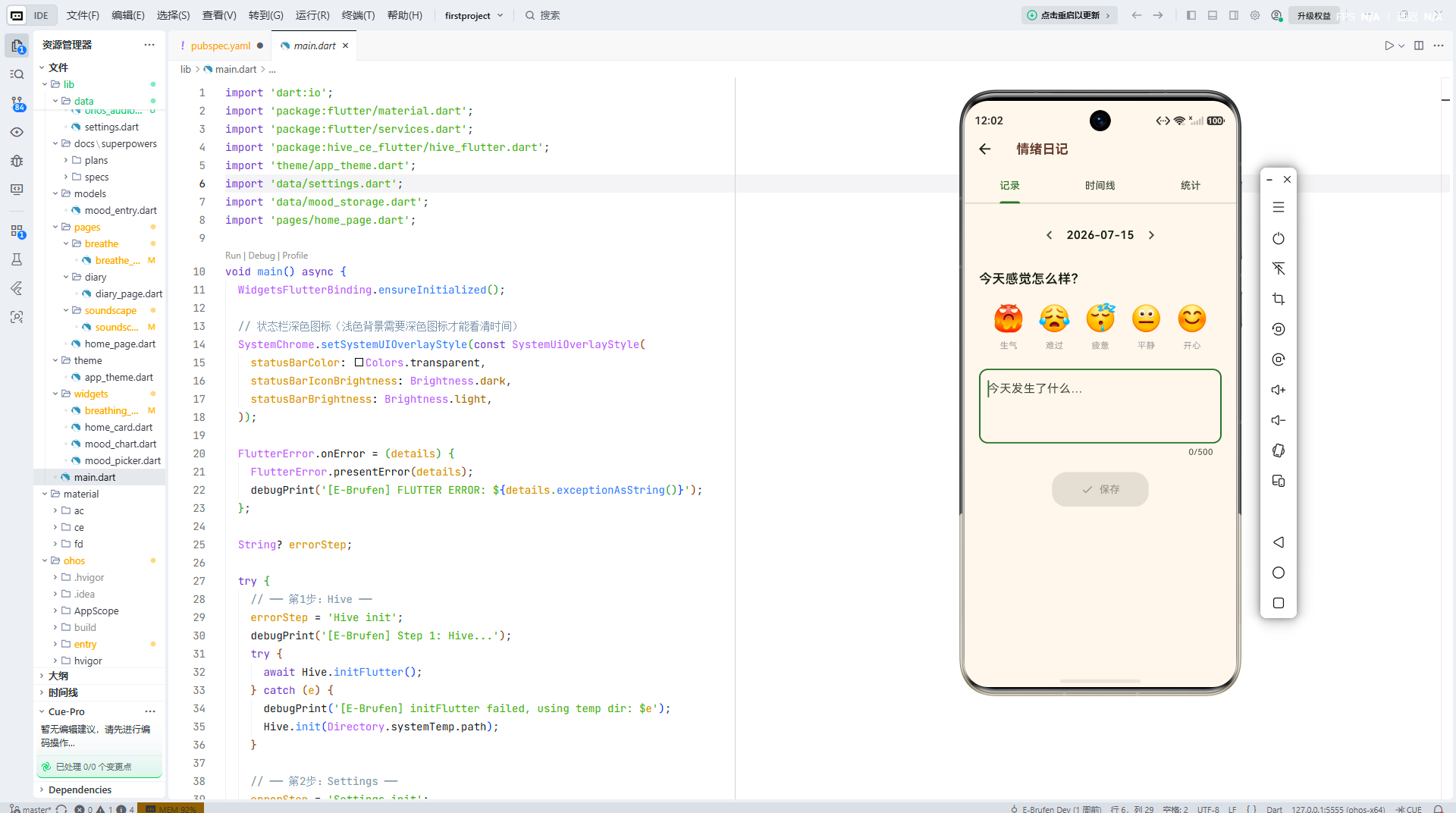Collapse the widgets folder

click(x=55, y=394)
